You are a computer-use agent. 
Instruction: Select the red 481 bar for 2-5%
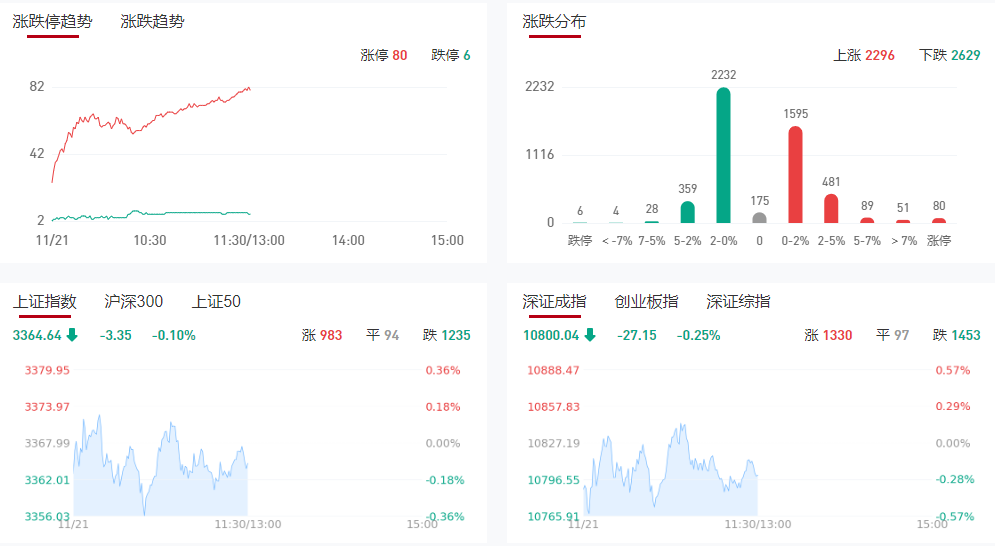831,208
